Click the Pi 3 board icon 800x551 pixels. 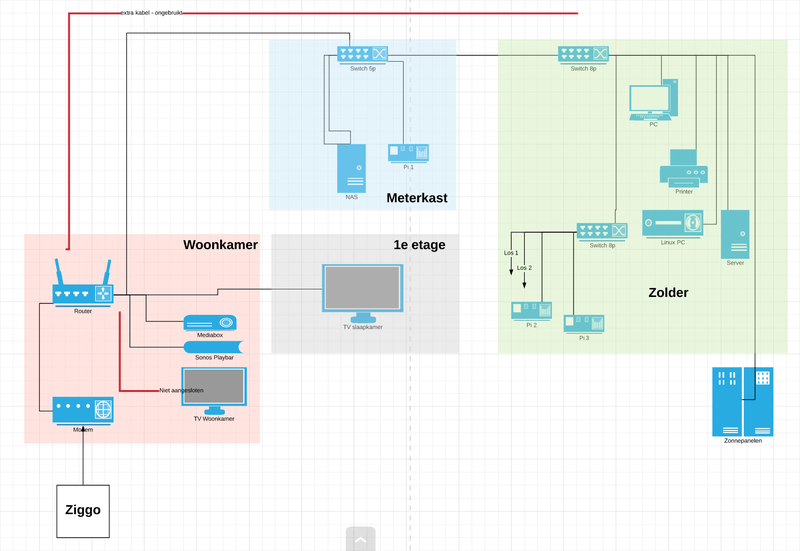pyautogui.click(x=584, y=324)
